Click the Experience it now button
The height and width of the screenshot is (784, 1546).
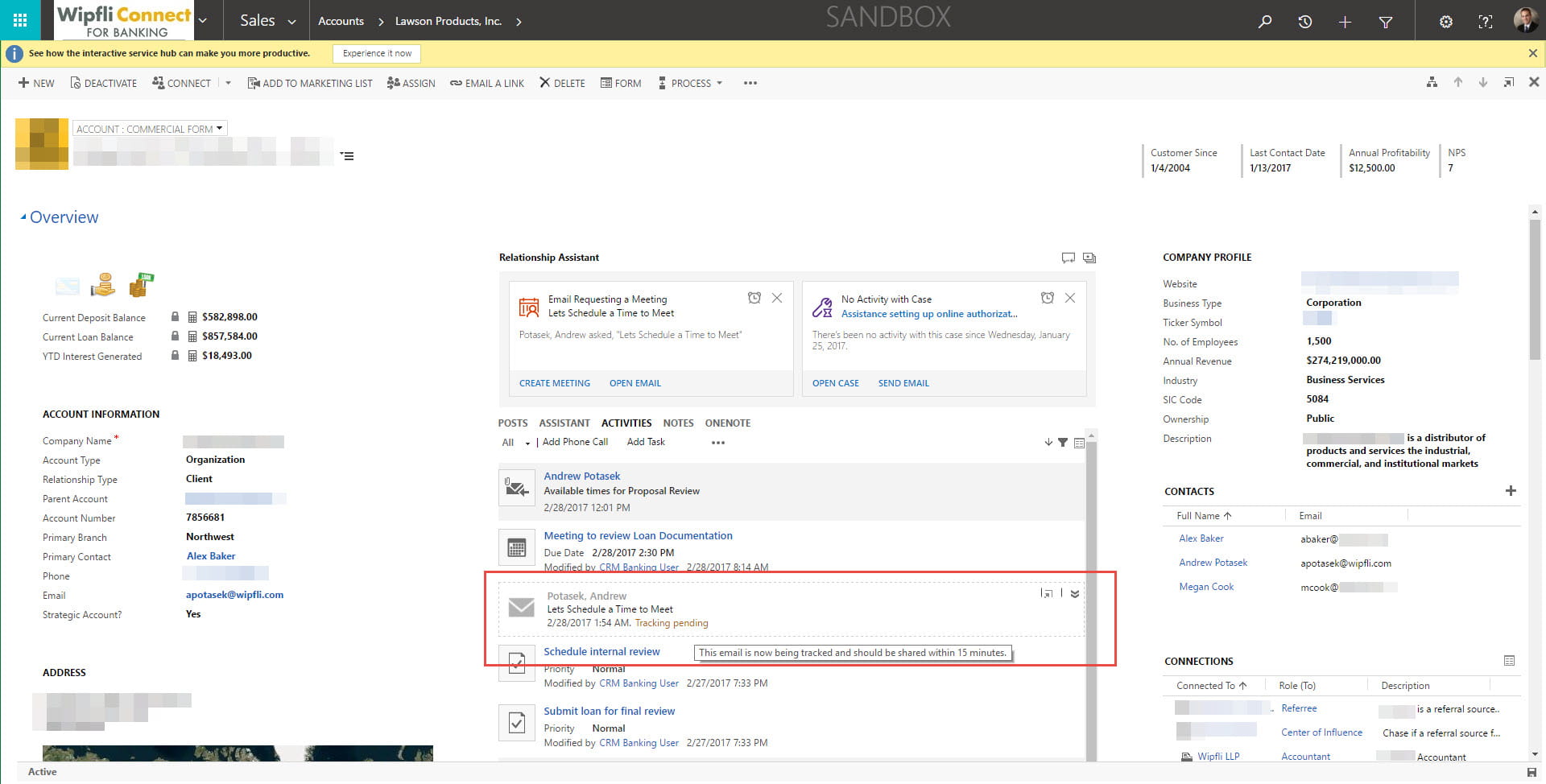click(377, 53)
